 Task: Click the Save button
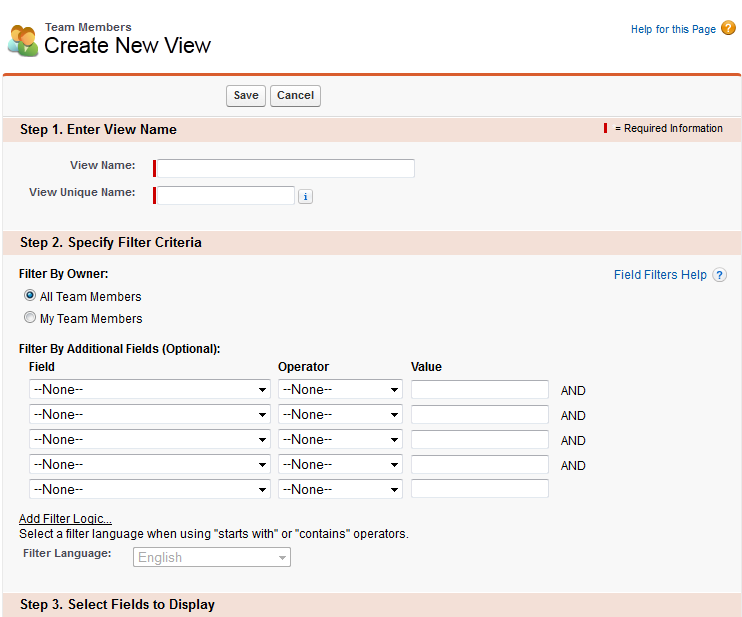point(246,96)
